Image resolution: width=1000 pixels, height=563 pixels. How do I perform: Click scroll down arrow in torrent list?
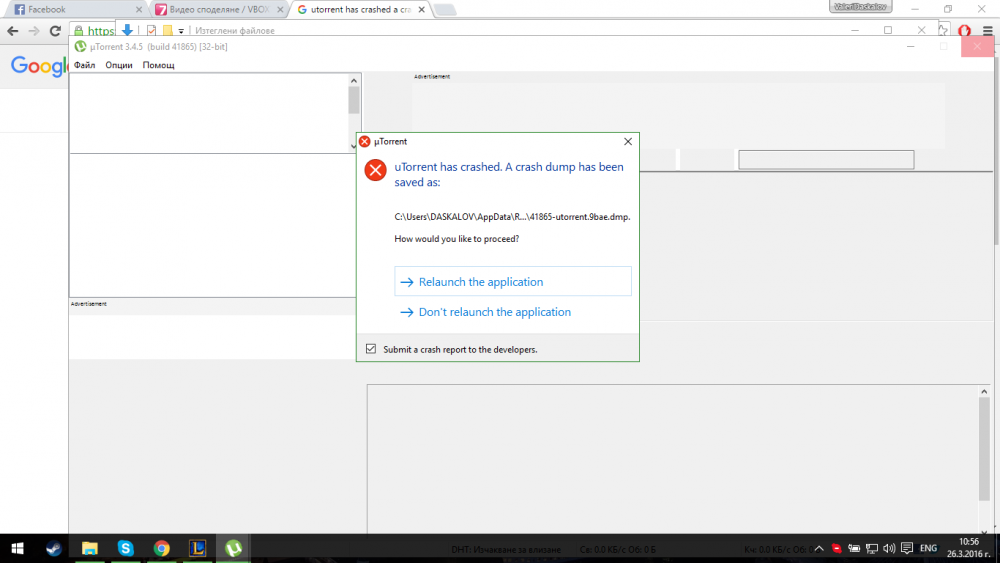pyautogui.click(x=354, y=146)
